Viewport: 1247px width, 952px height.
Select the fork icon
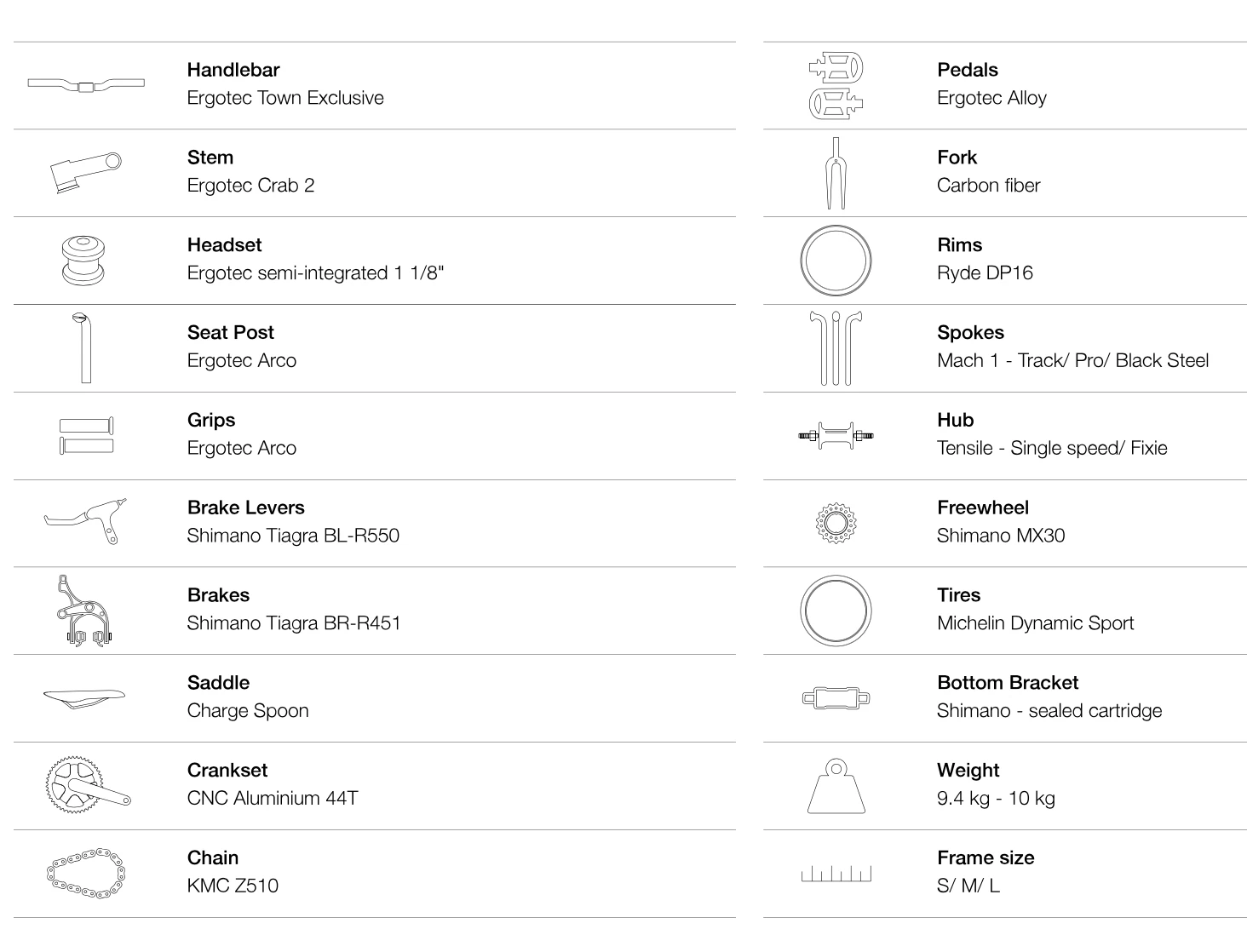click(x=836, y=173)
